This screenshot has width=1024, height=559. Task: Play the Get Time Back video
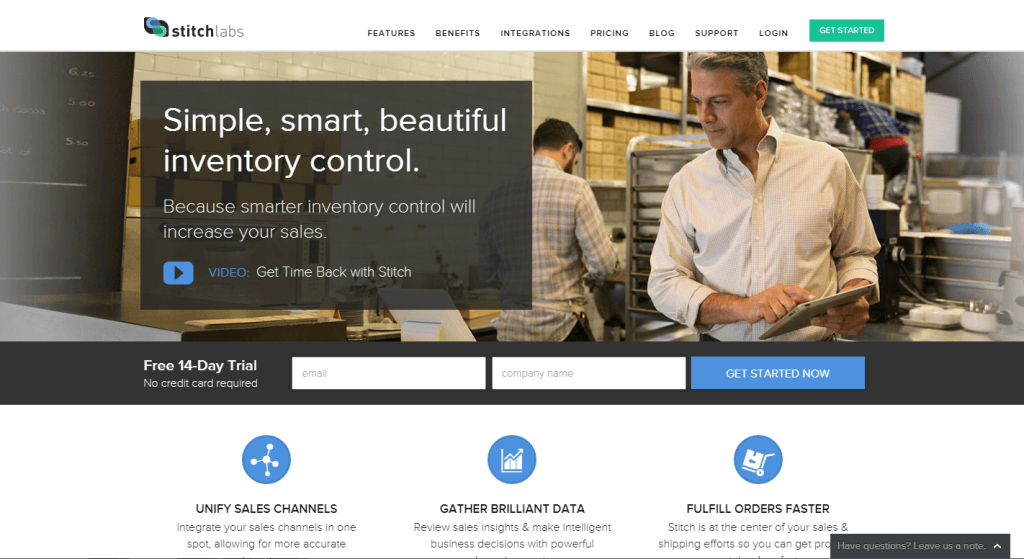[178, 273]
